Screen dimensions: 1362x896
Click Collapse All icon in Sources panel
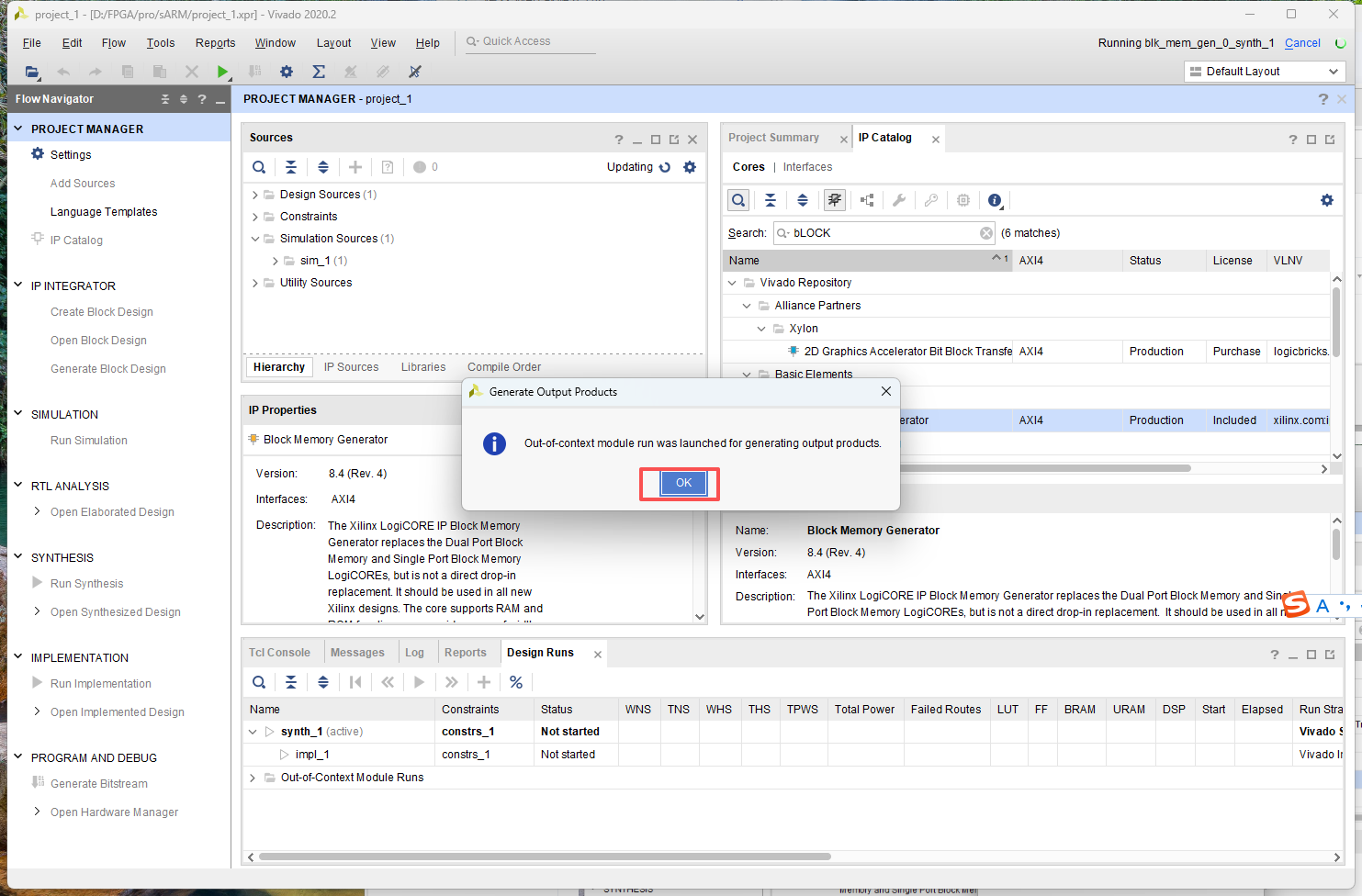[291, 167]
